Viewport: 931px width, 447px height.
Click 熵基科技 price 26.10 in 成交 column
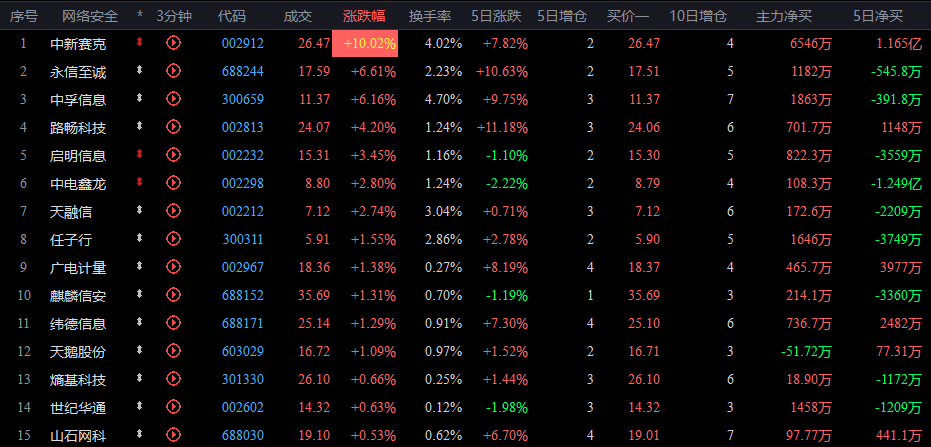tap(314, 379)
